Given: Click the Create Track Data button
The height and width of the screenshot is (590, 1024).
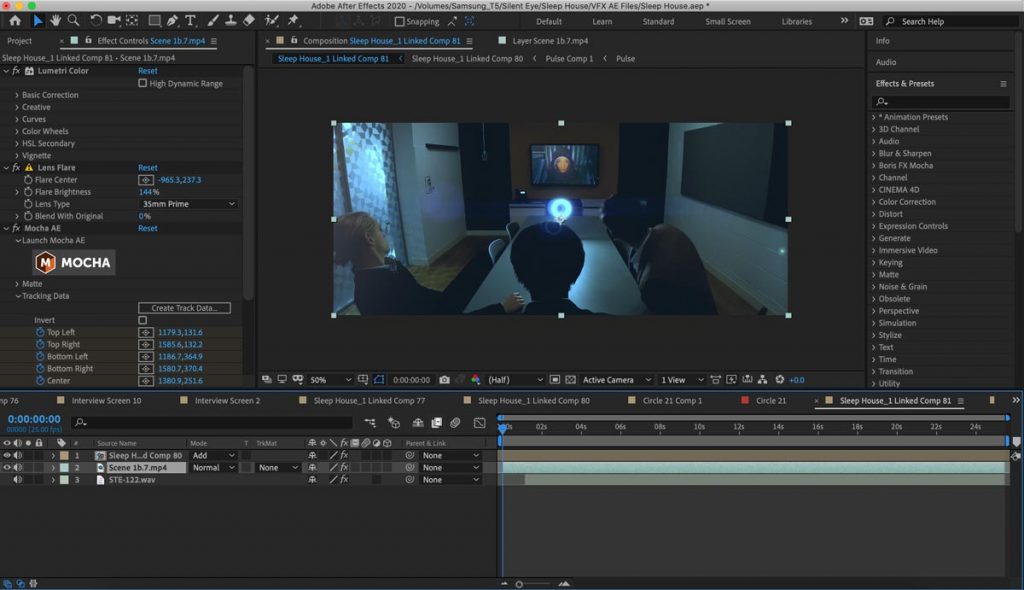Looking at the screenshot, I should click(x=184, y=308).
